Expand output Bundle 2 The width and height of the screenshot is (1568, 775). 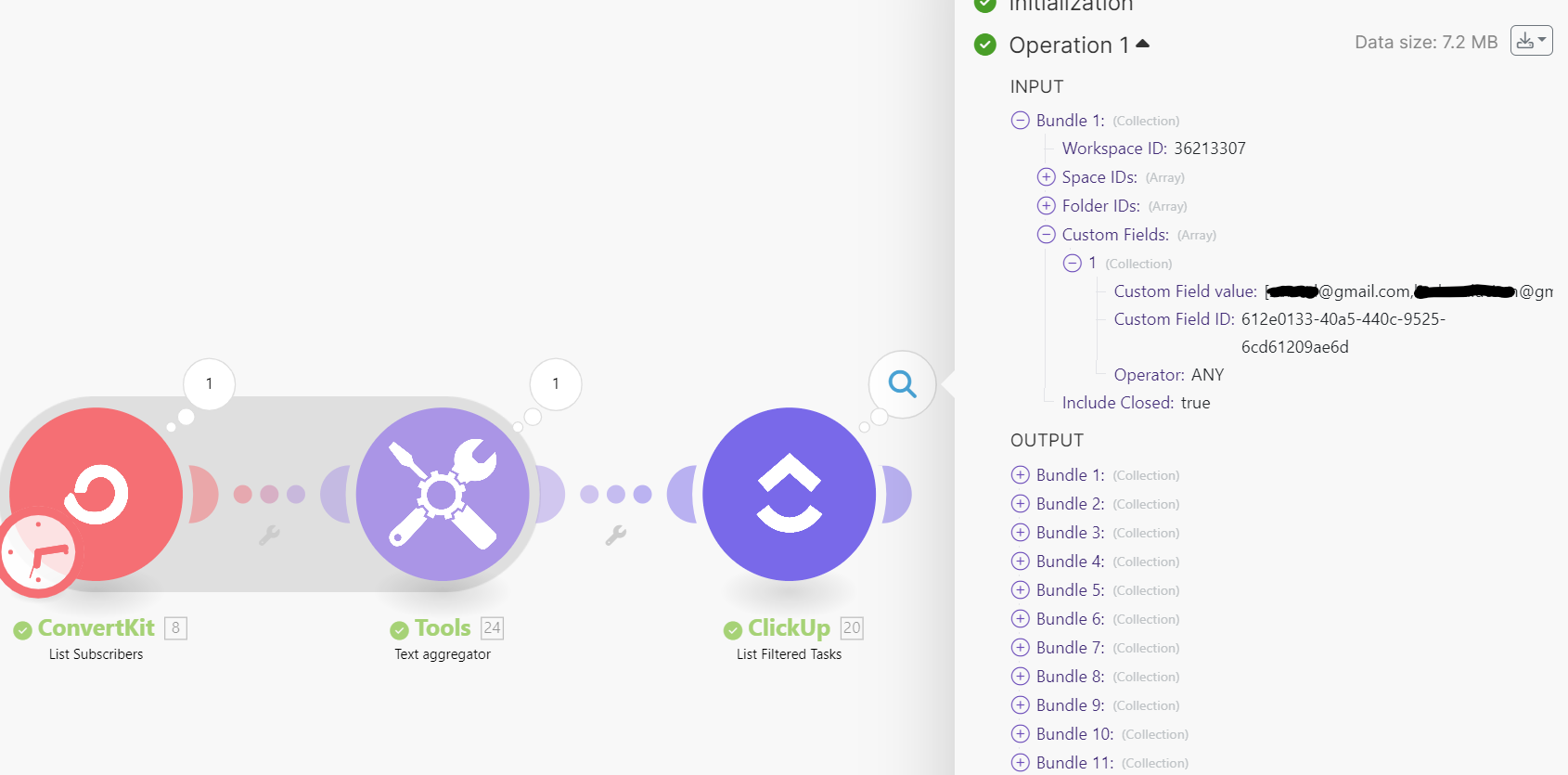[x=1021, y=503]
